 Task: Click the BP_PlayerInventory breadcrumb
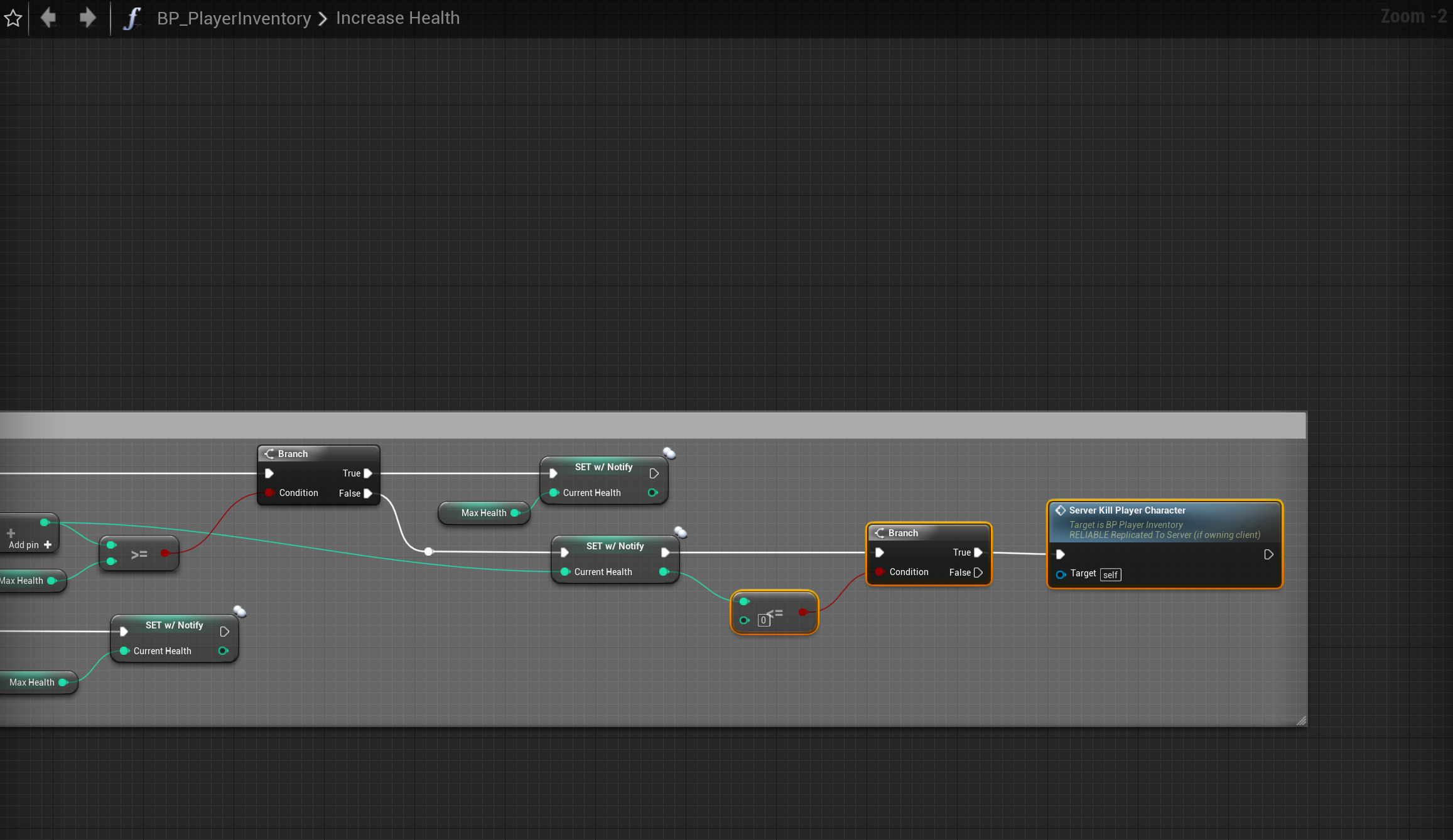pyautogui.click(x=234, y=18)
